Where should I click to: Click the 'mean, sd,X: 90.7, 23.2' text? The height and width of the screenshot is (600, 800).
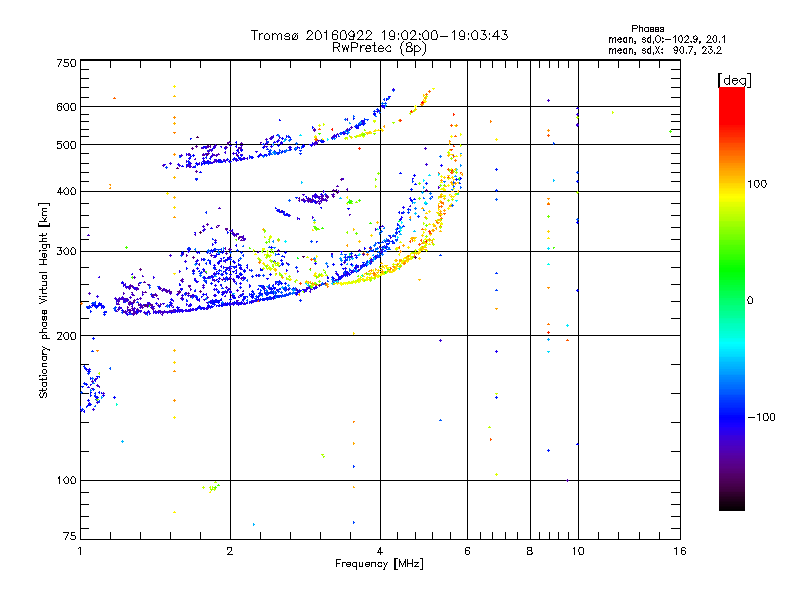(x=664, y=51)
